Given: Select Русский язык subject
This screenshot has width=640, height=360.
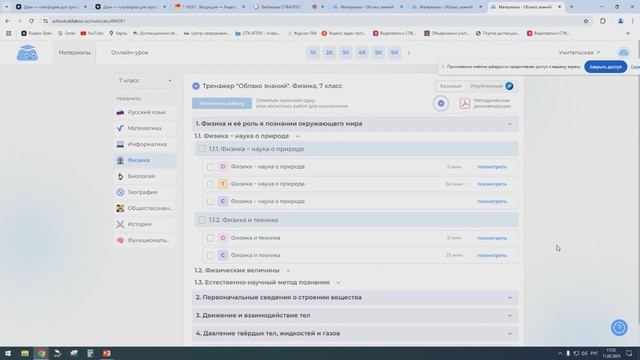Looking at the screenshot, I should 145,112.
